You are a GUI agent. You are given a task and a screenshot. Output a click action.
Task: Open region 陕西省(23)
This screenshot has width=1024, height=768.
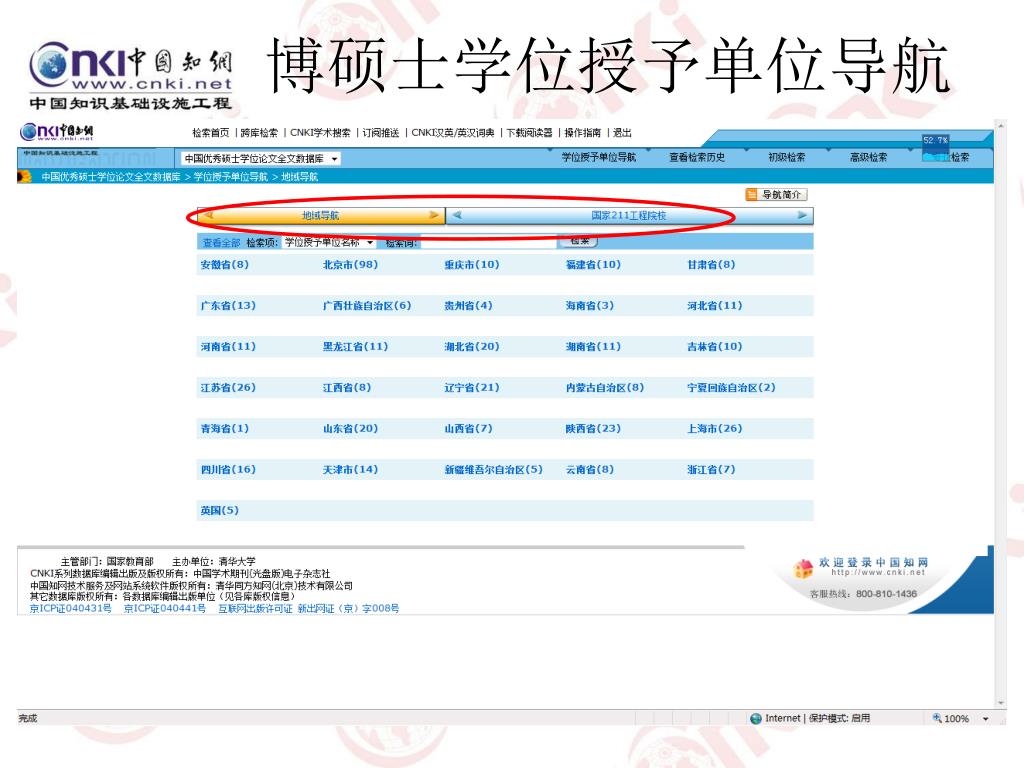[593, 429]
